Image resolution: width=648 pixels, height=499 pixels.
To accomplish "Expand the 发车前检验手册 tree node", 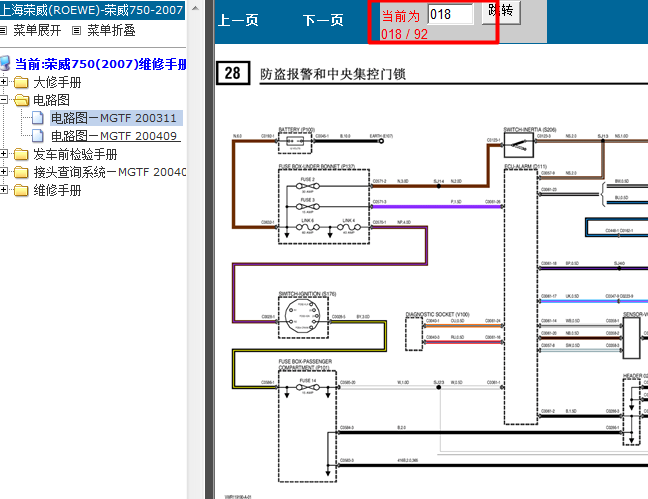I will [x=3, y=154].
